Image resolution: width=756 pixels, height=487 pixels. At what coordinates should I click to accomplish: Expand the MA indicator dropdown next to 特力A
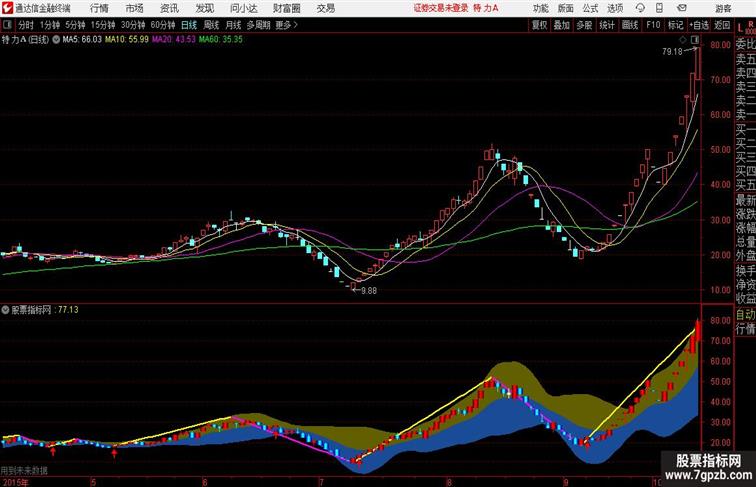[56, 40]
